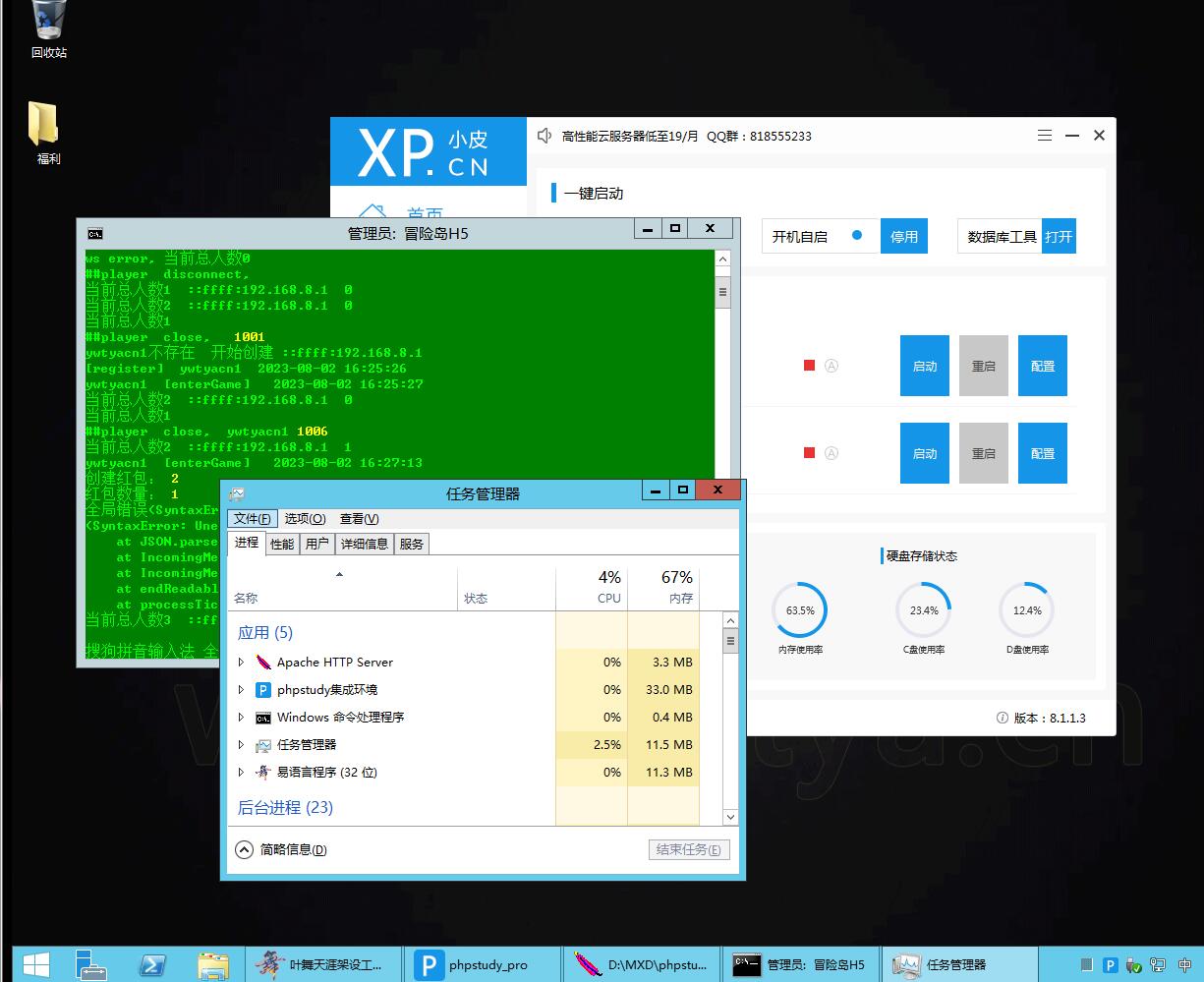Click the info icon next to 版本：8.1.1.3

point(1003,718)
